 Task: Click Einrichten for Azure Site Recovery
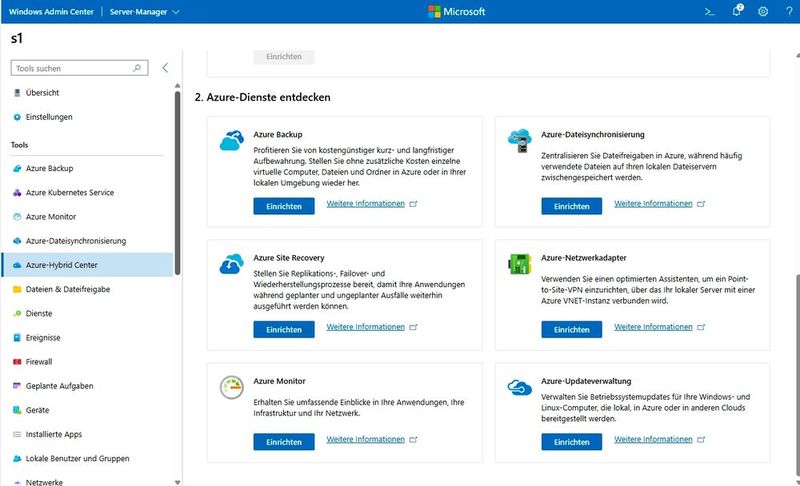pyautogui.click(x=284, y=329)
